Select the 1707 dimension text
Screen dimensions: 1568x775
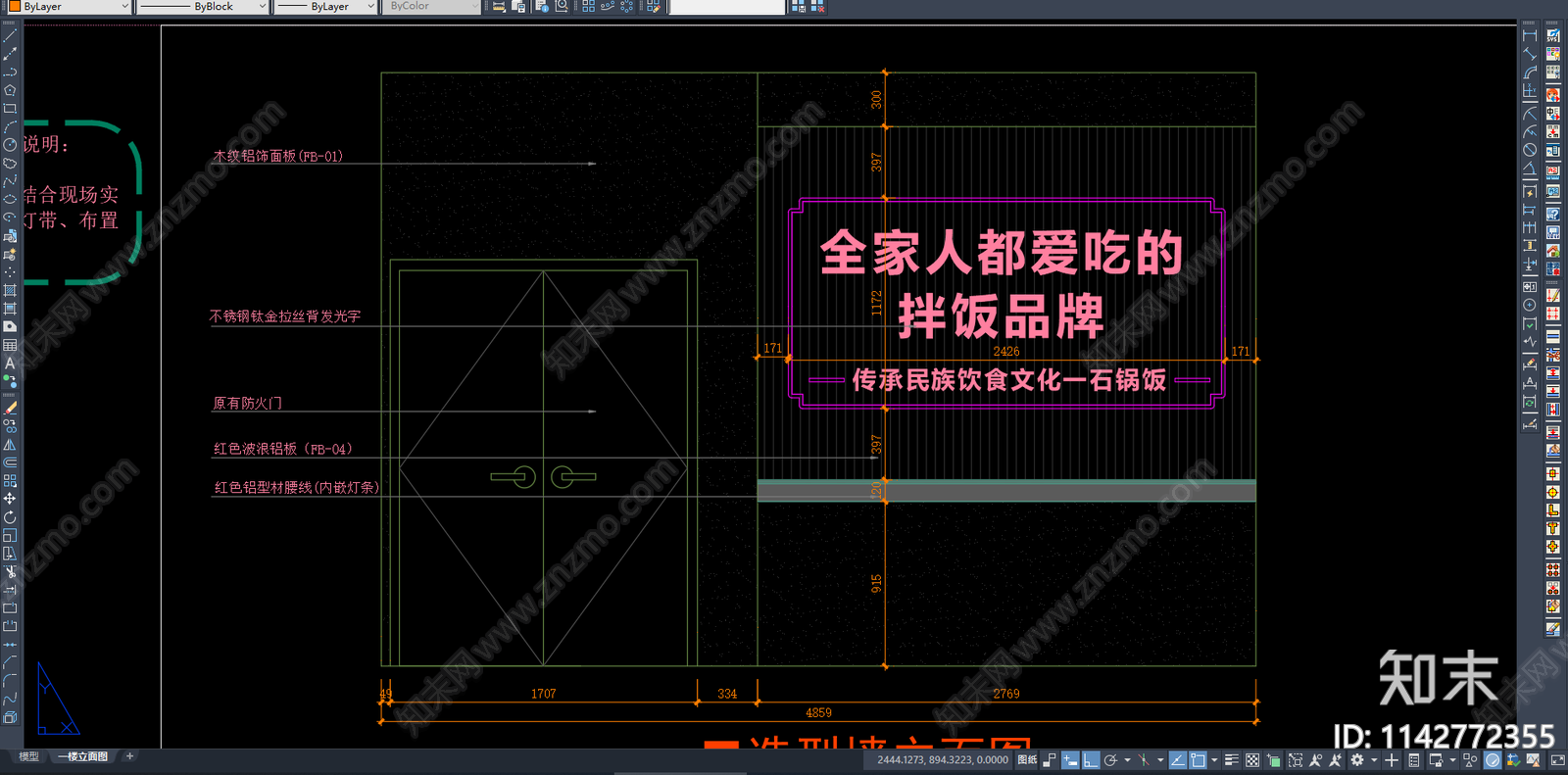544,694
